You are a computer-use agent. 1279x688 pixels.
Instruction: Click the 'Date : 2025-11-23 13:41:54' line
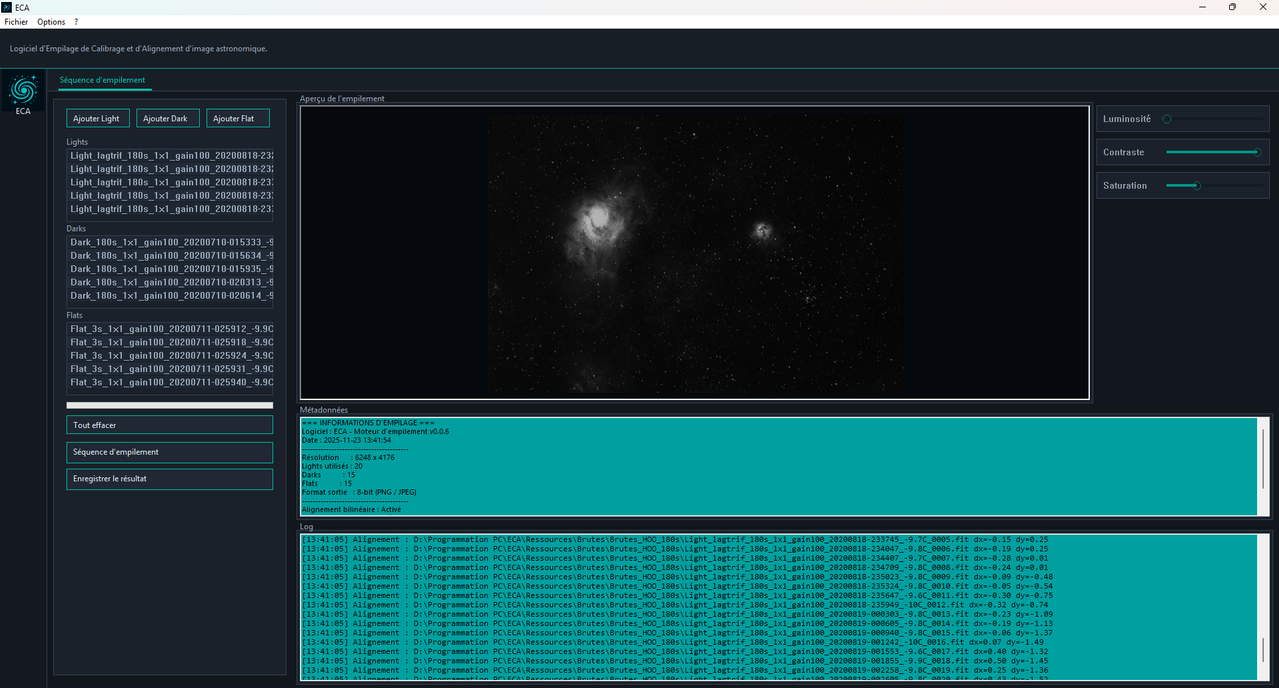(x=346, y=440)
